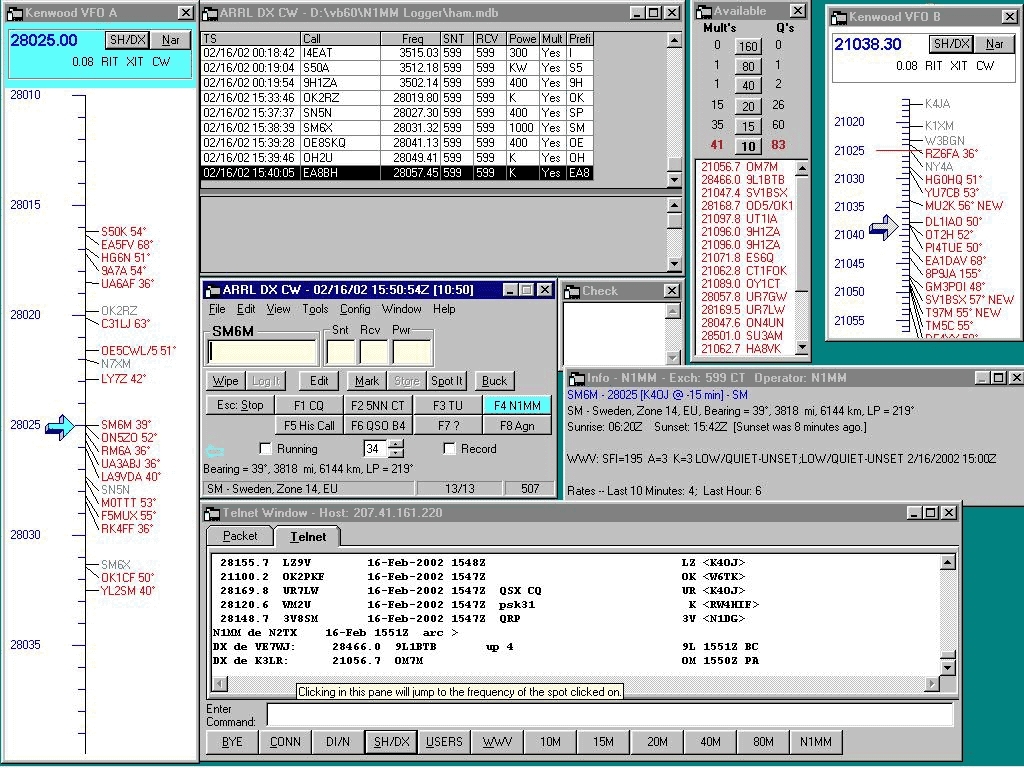The height and width of the screenshot is (768, 1024).
Task: Switch to the Packet tab
Action: (x=240, y=537)
